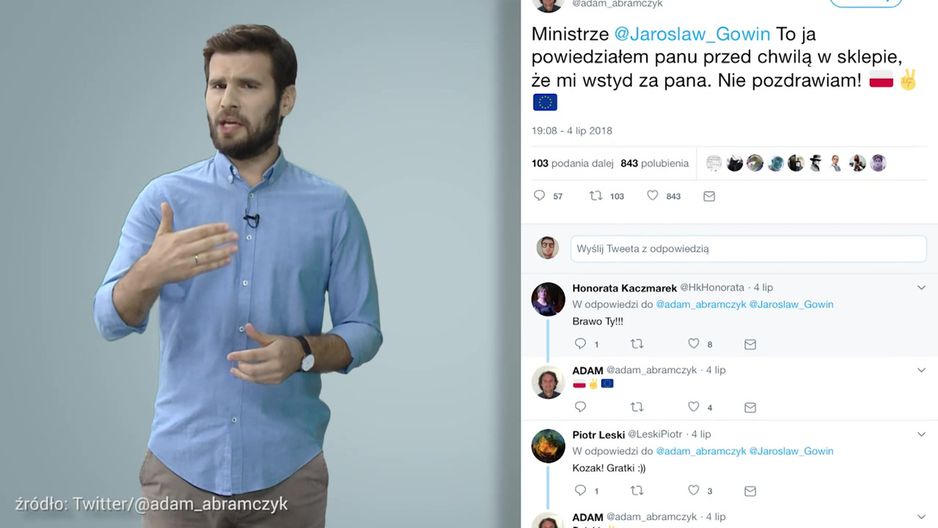Click the 19:08 - 4 lip 2018 timestamp
This screenshot has width=938, height=528.
[572, 131]
